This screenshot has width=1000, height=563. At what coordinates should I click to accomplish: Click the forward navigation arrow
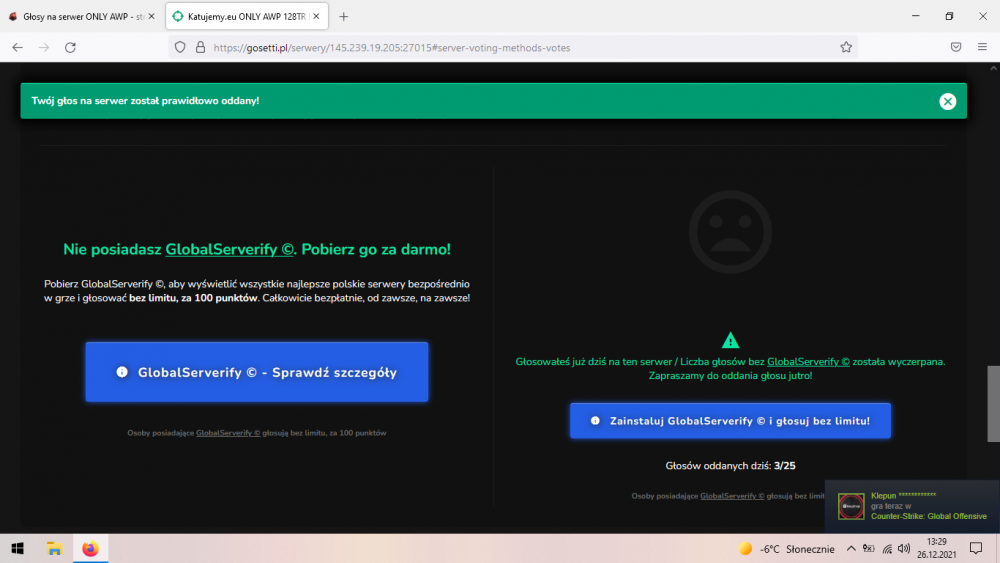click(44, 47)
